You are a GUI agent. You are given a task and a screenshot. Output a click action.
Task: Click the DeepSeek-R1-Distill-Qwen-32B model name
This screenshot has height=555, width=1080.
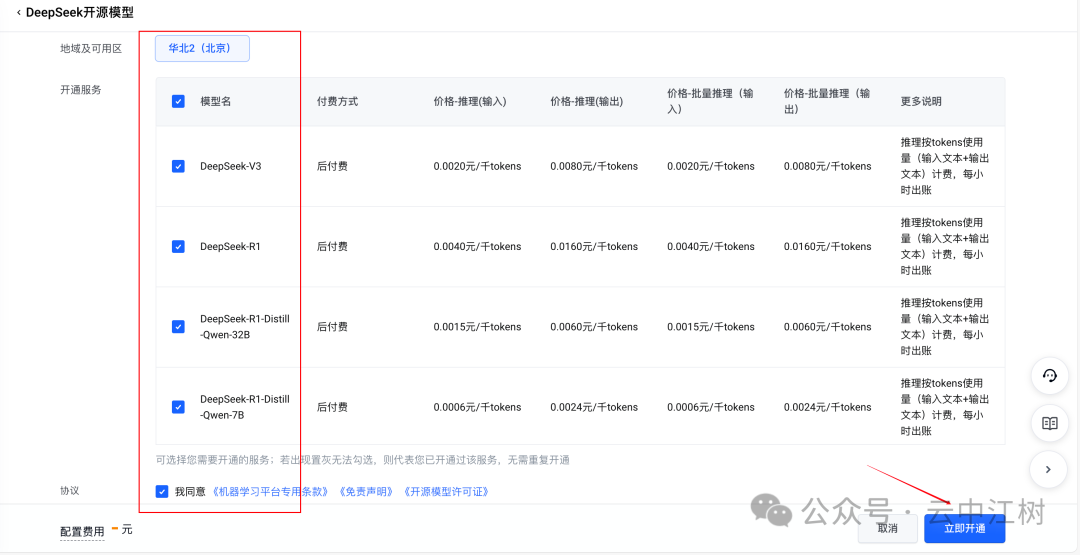(245, 326)
